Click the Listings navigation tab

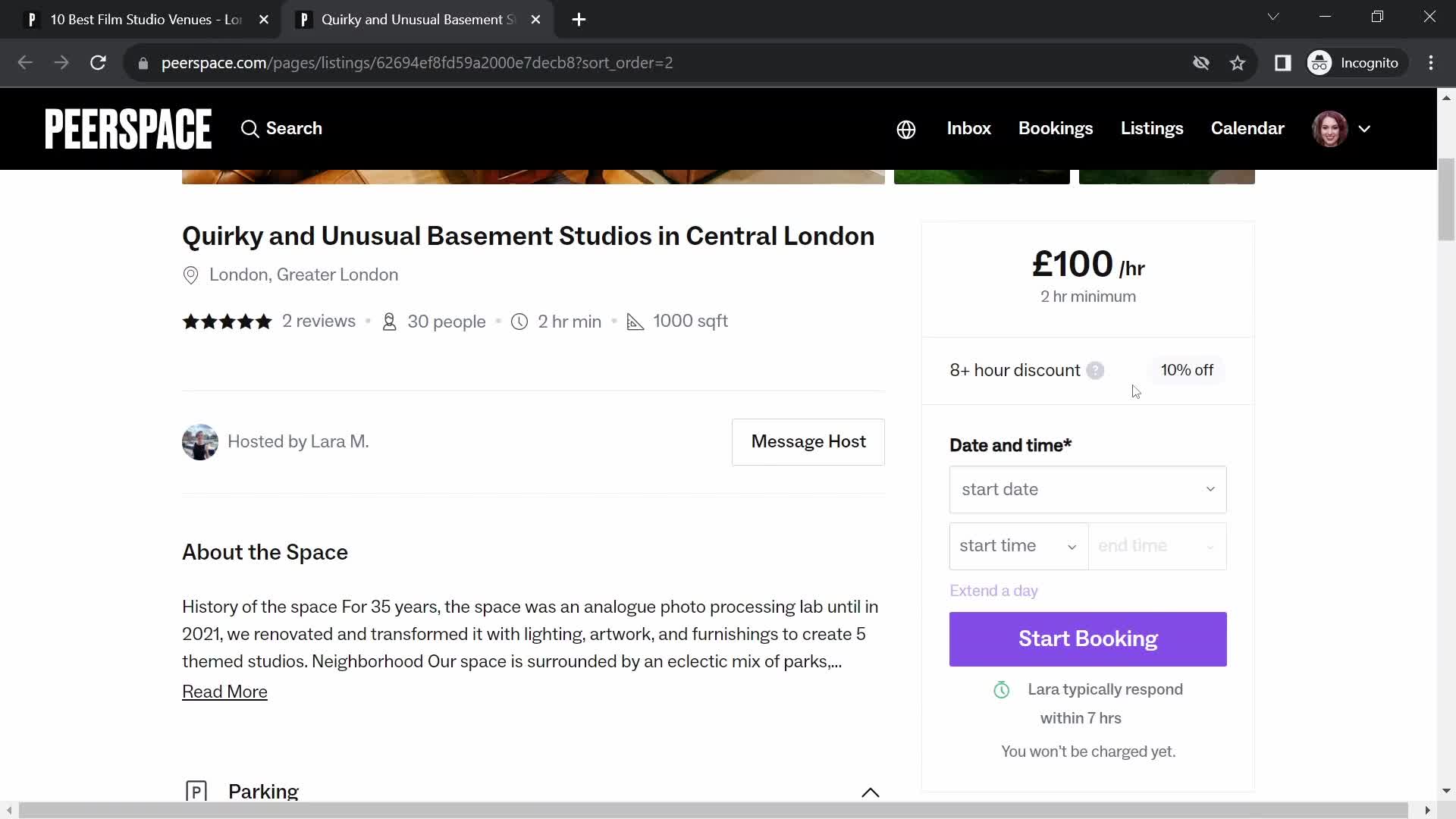point(1152,128)
